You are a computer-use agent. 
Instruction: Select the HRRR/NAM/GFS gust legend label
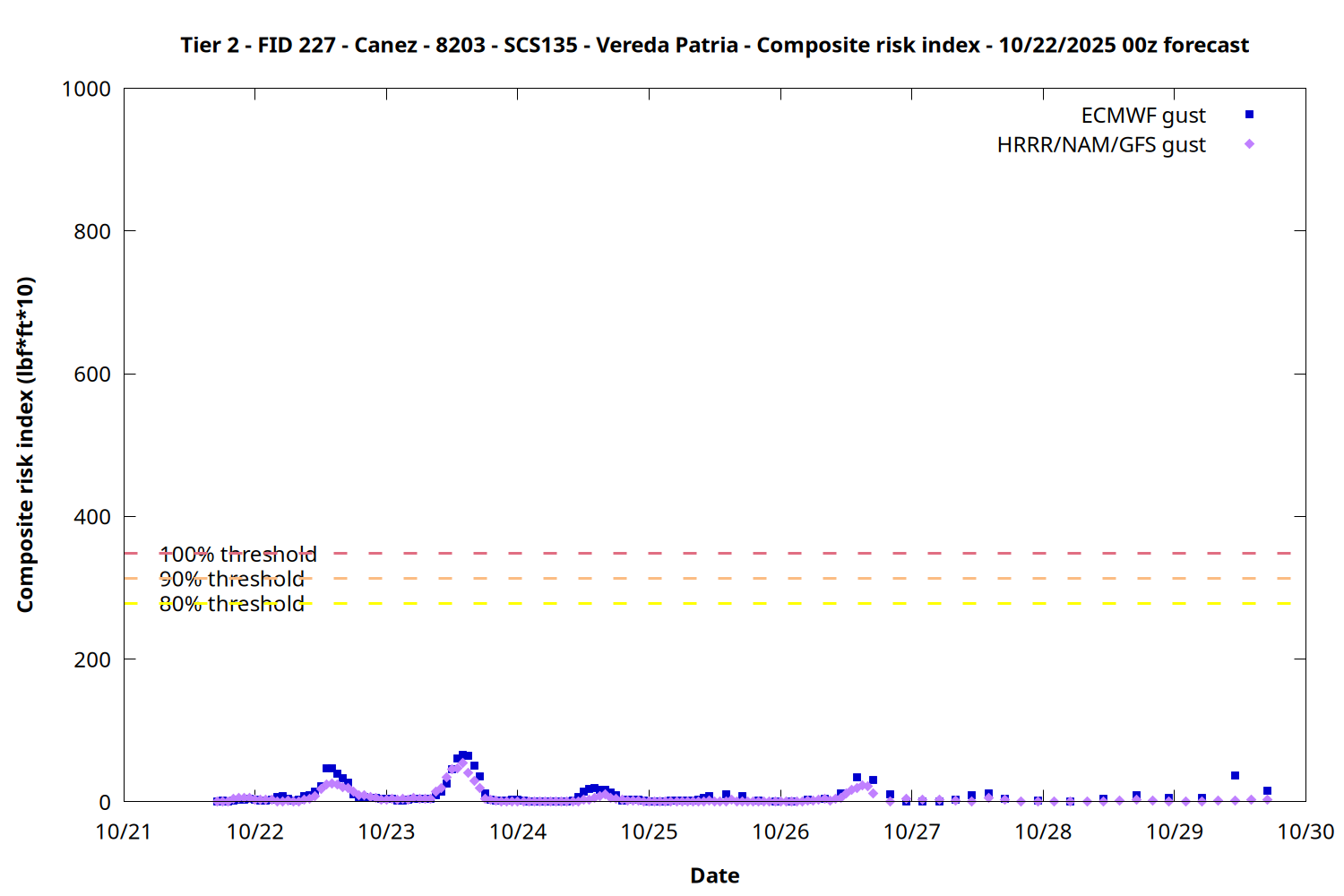coord(1101,145)
